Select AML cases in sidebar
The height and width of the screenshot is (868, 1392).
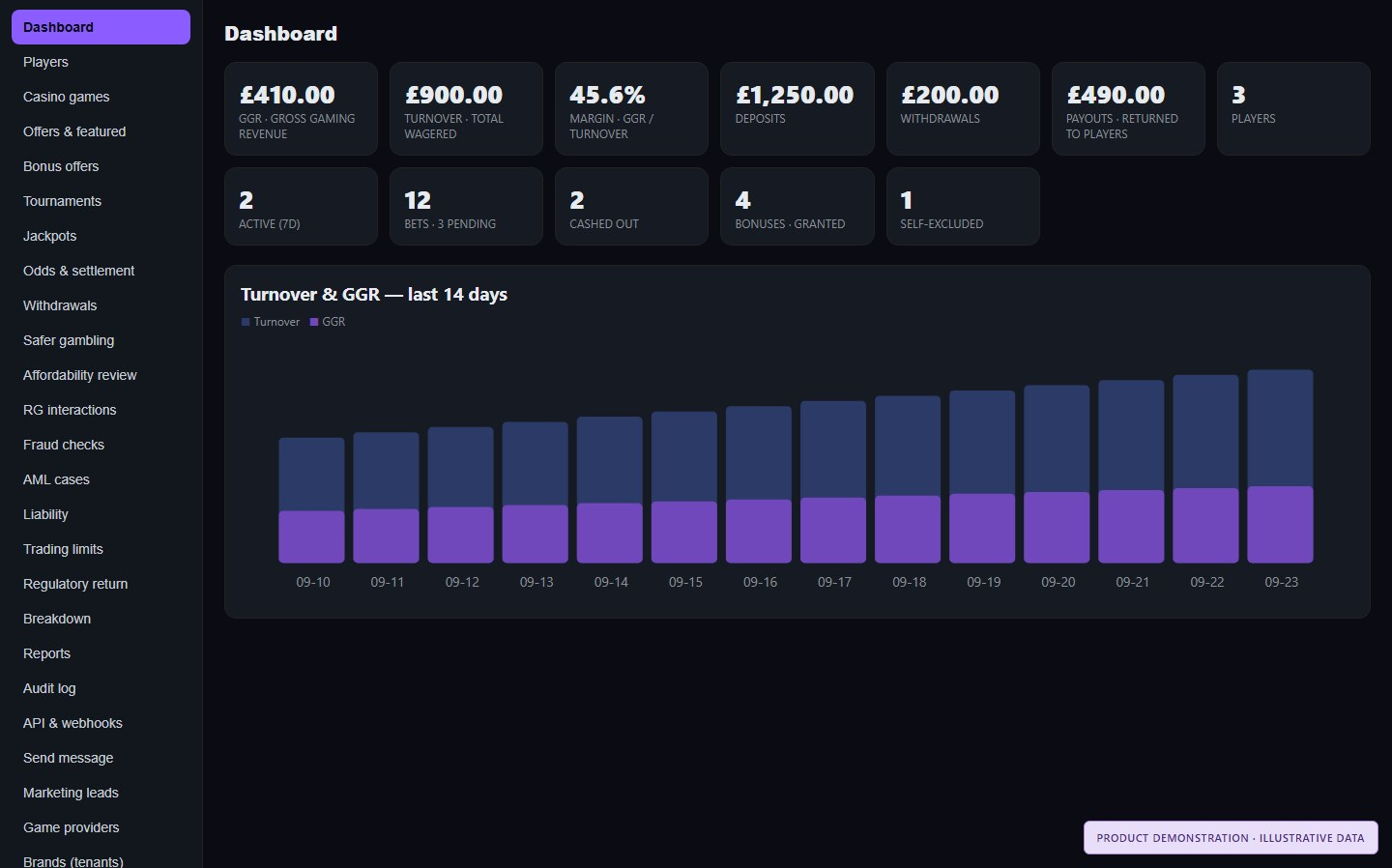click(101, 479)
